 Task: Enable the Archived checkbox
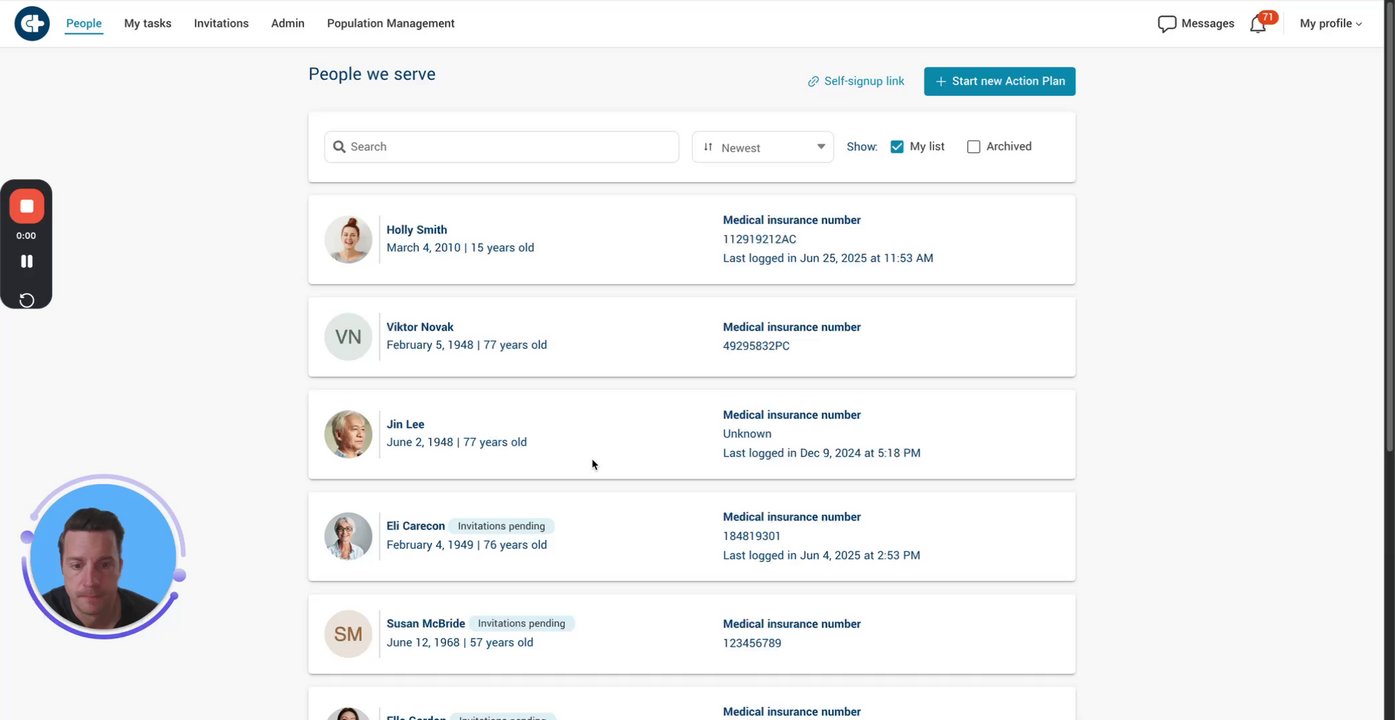[x=974, y=147]
